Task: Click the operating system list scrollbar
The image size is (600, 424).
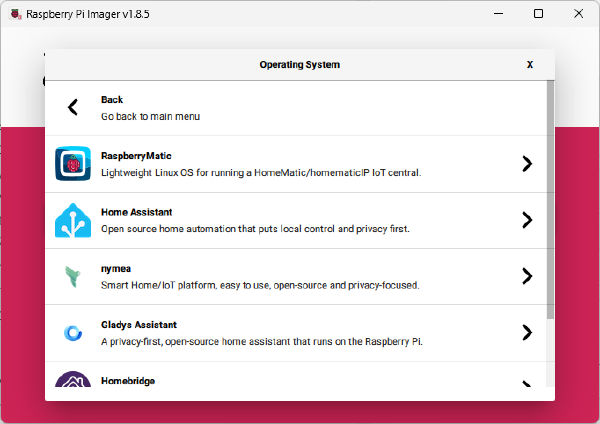Action: [549, 200]
